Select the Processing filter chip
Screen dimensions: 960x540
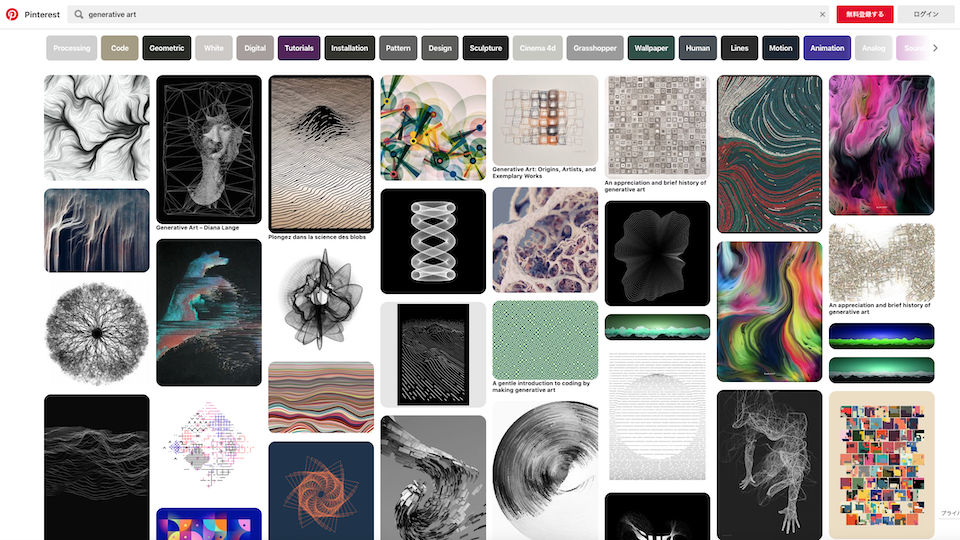coord(72,48)
